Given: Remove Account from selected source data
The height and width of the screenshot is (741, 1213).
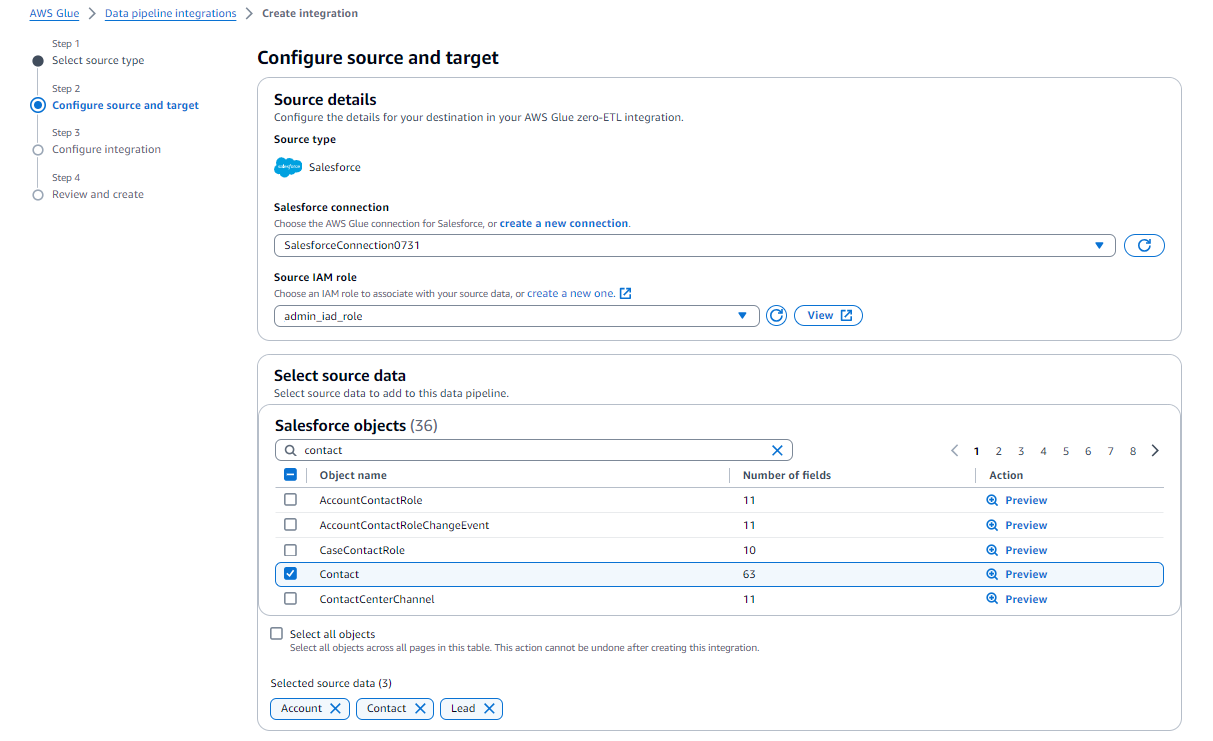Looking at the screenshot, I should click(337, 708).
